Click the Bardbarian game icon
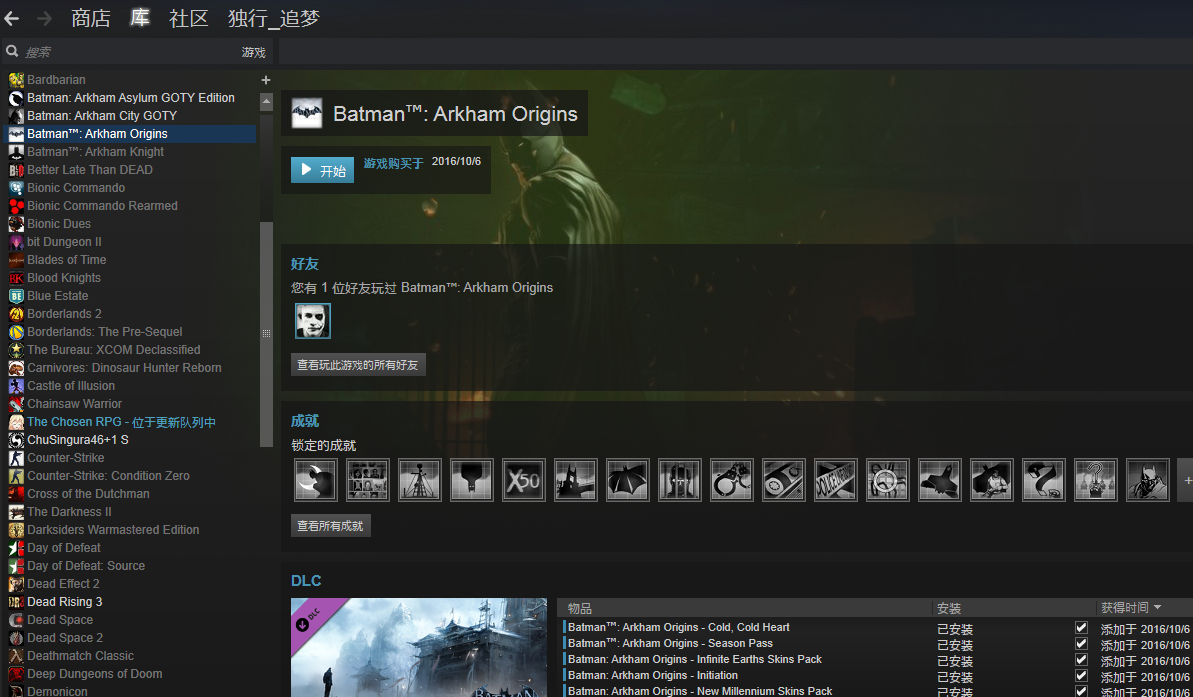Viewport: 1193px width, 697px height. pos(16,80)
